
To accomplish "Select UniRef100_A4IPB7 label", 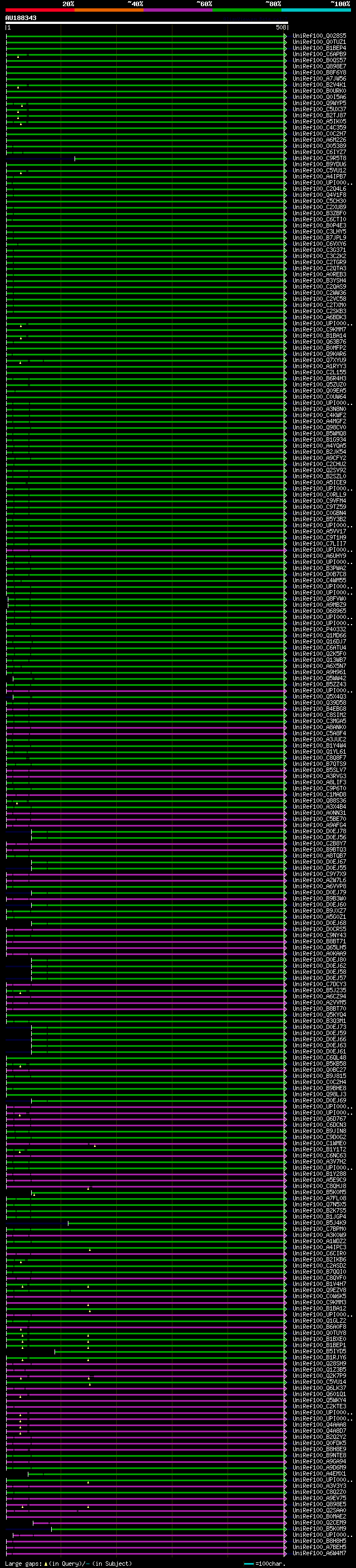I will [319, 177].
